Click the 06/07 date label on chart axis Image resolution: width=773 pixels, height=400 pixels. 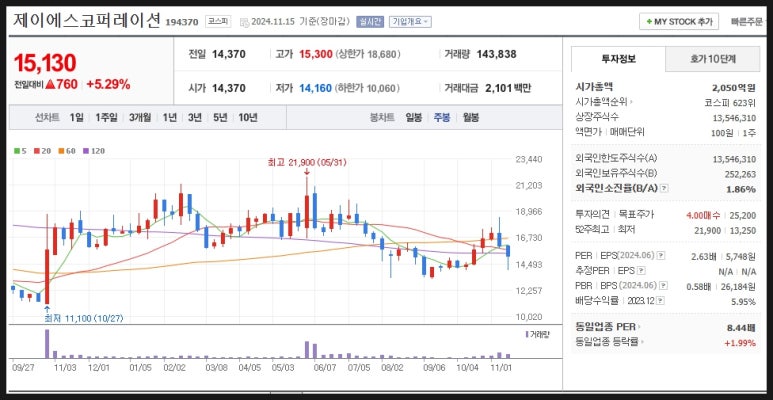pyautogui.click(x=325, y=367)
